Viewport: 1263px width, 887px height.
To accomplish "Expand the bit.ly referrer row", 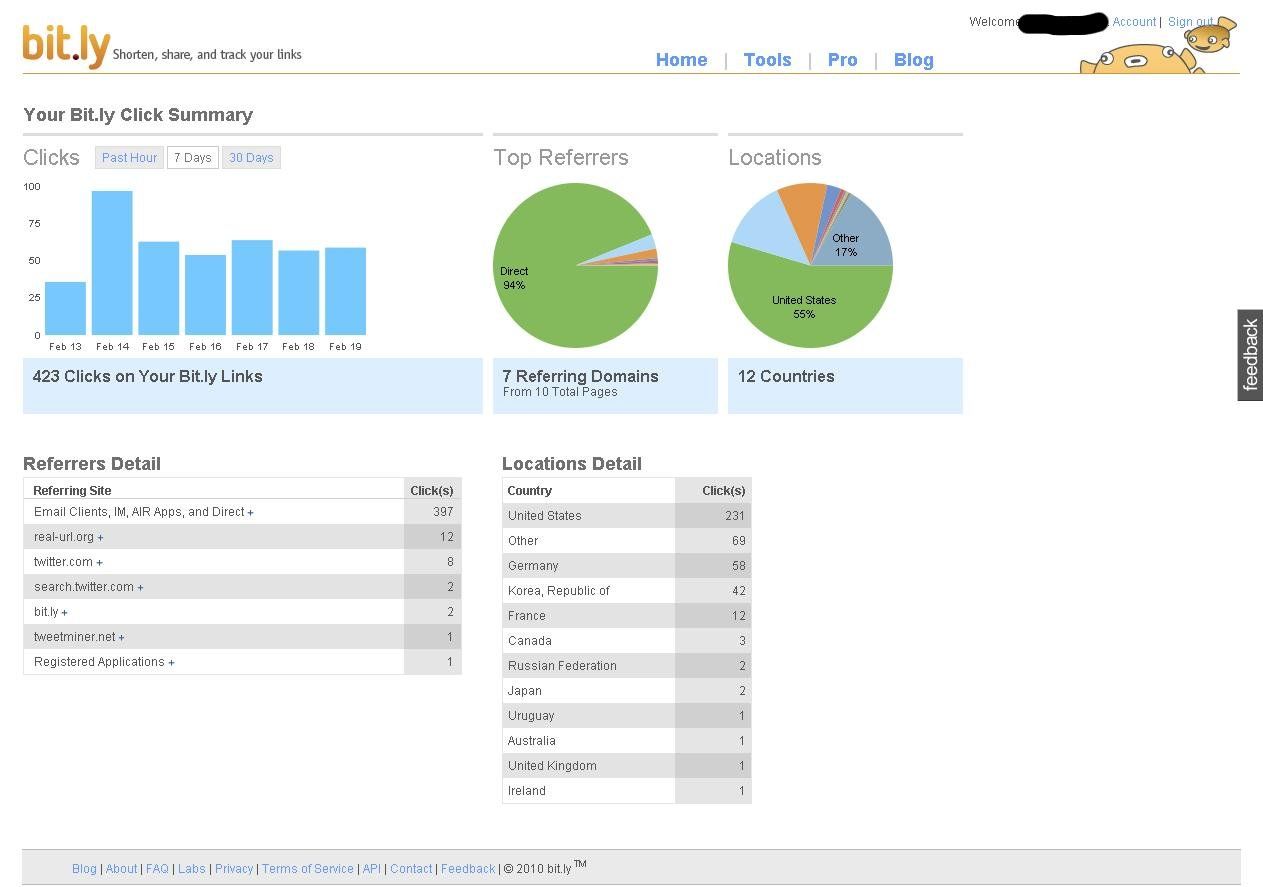I will point(64,613).
